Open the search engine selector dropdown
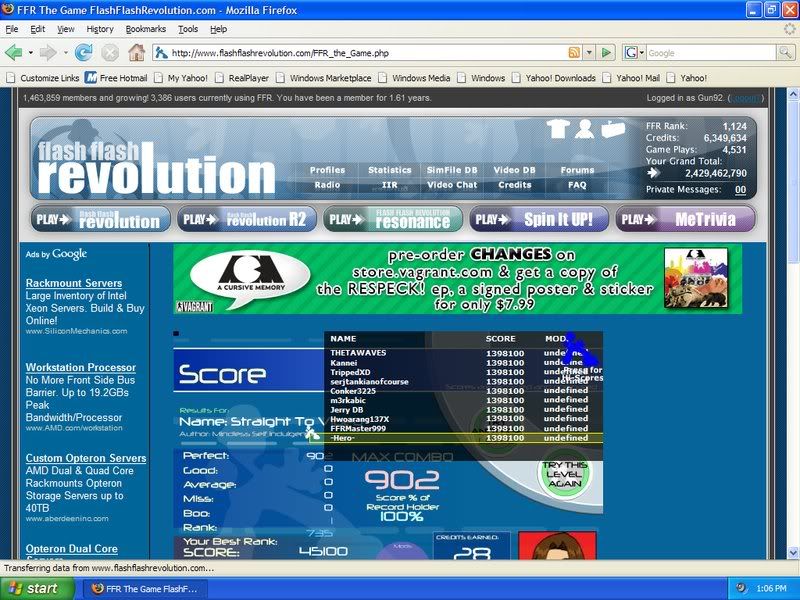 tap(634, 53)
